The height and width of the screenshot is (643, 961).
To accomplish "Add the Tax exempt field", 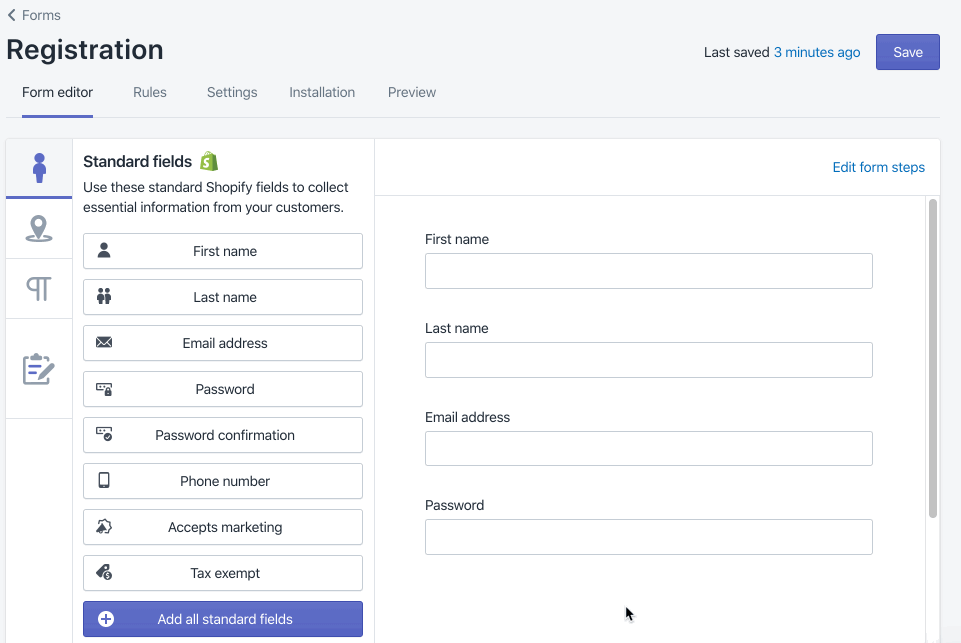I will click(x=223, y=573).
